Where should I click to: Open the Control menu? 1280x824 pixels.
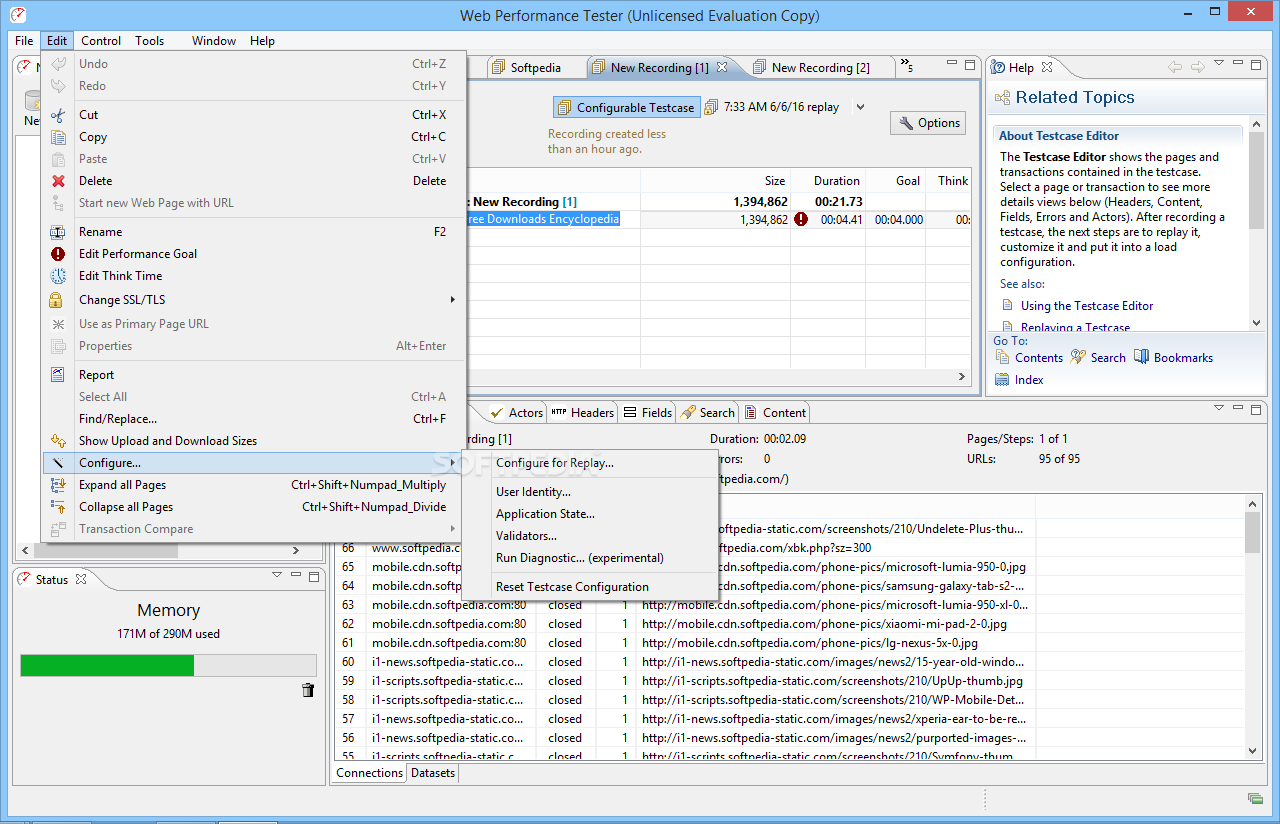(x=101, y=41)
